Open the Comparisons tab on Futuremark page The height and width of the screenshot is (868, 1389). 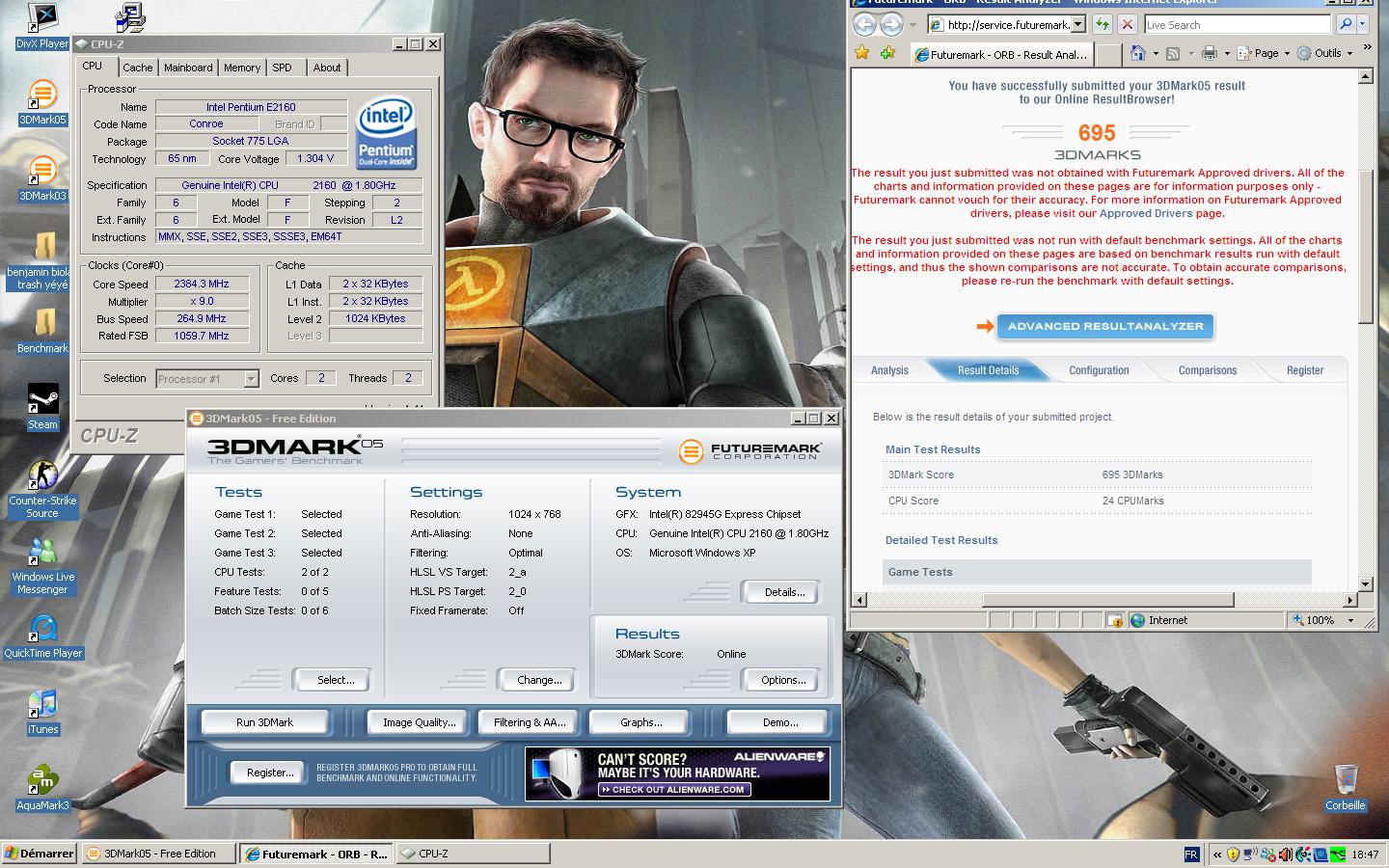pos(1207,370)
